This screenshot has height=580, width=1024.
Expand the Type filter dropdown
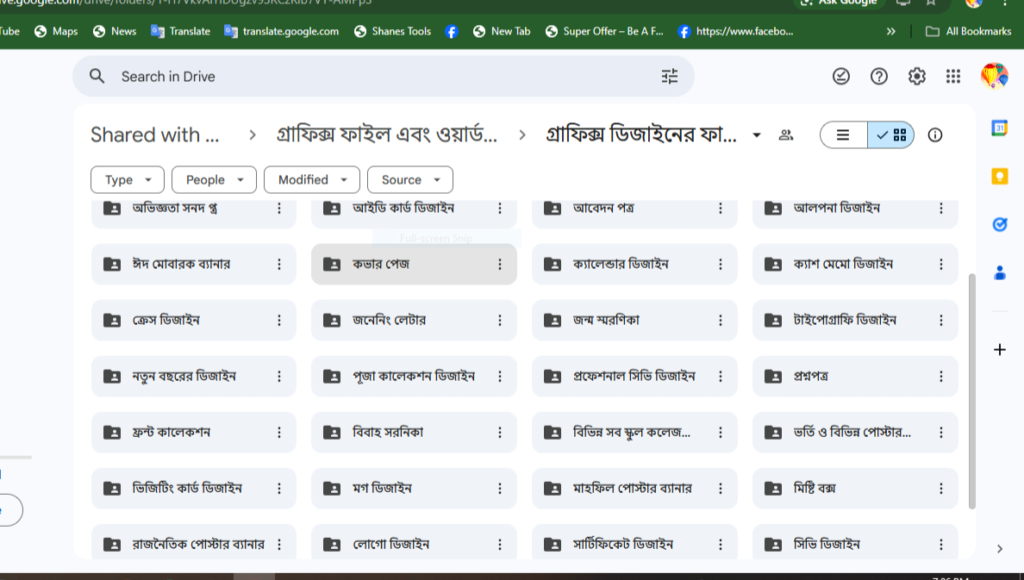[x=127, y=180]
